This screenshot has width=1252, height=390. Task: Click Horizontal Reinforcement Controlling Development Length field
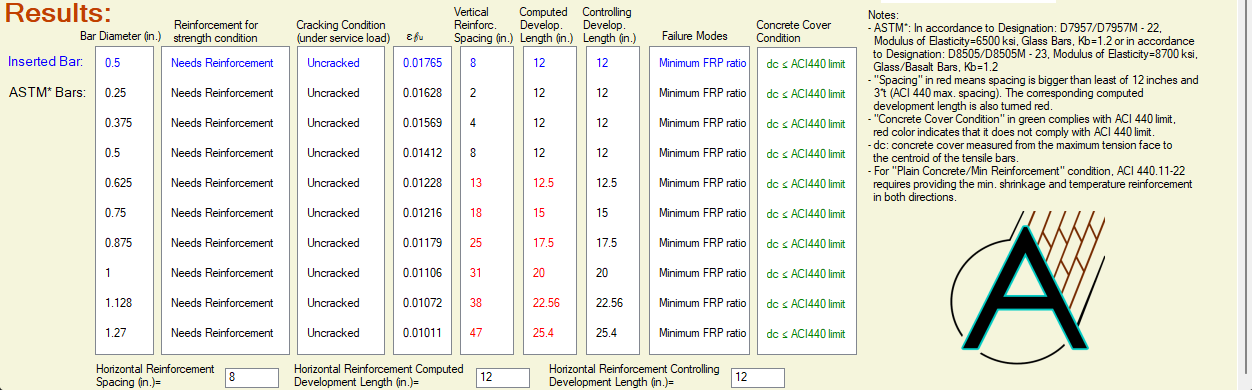tap(757, 377)
